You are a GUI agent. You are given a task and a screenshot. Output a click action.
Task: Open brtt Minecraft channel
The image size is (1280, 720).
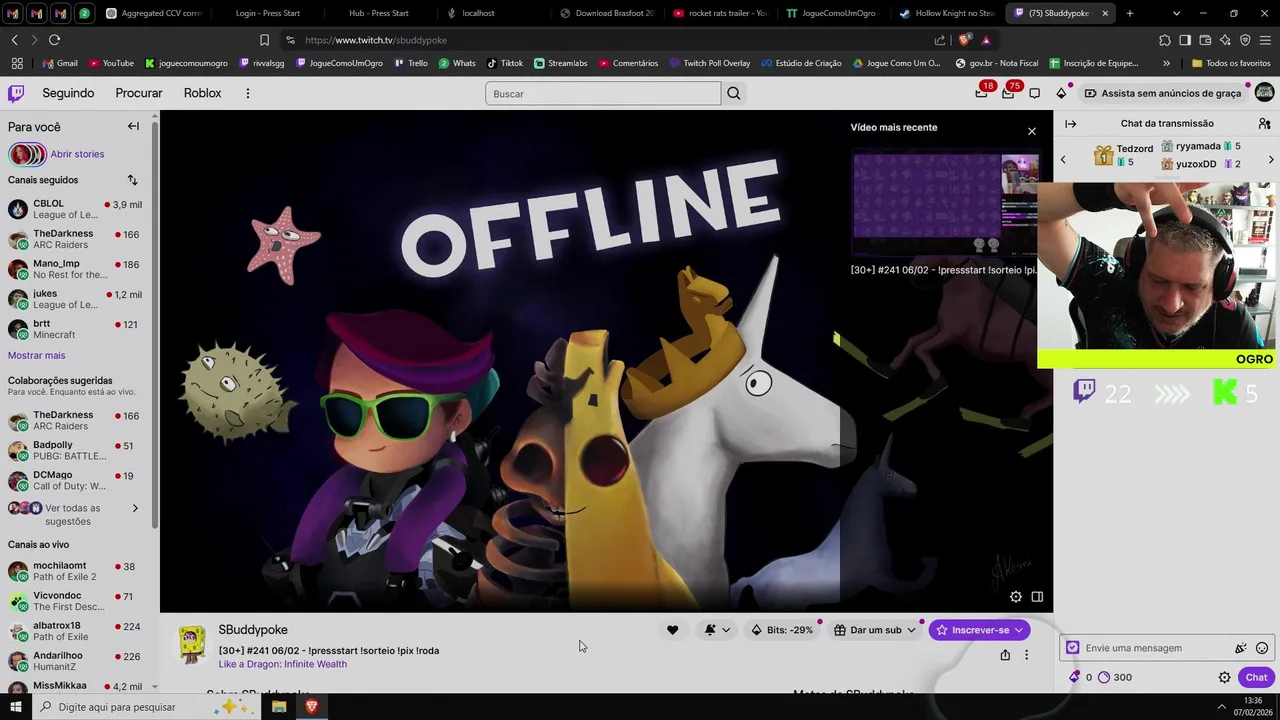[75, 329]
